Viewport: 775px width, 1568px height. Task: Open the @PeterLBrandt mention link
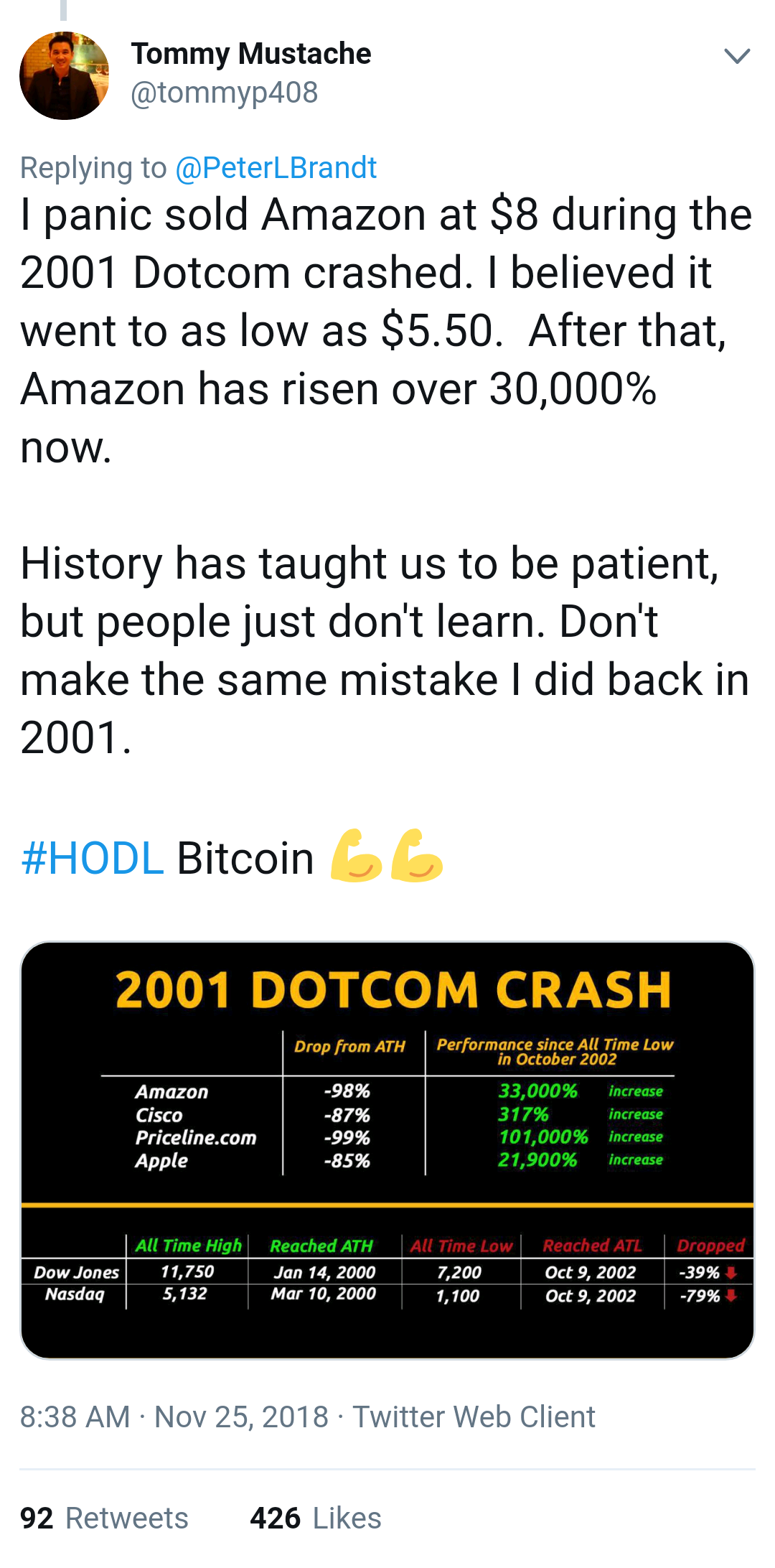[x=276, y=168]
